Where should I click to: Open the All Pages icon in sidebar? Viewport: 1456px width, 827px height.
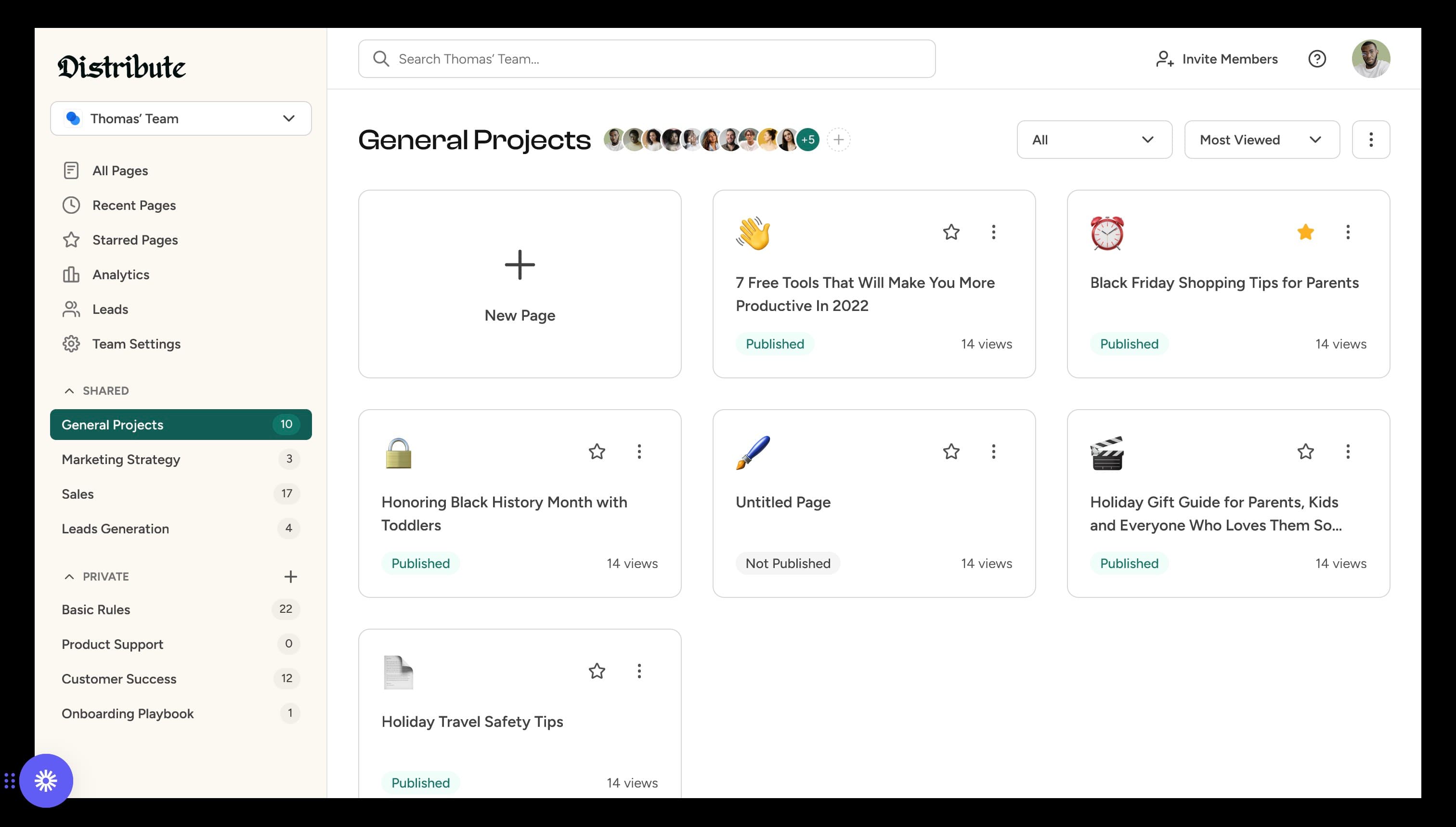coord(71,170)
